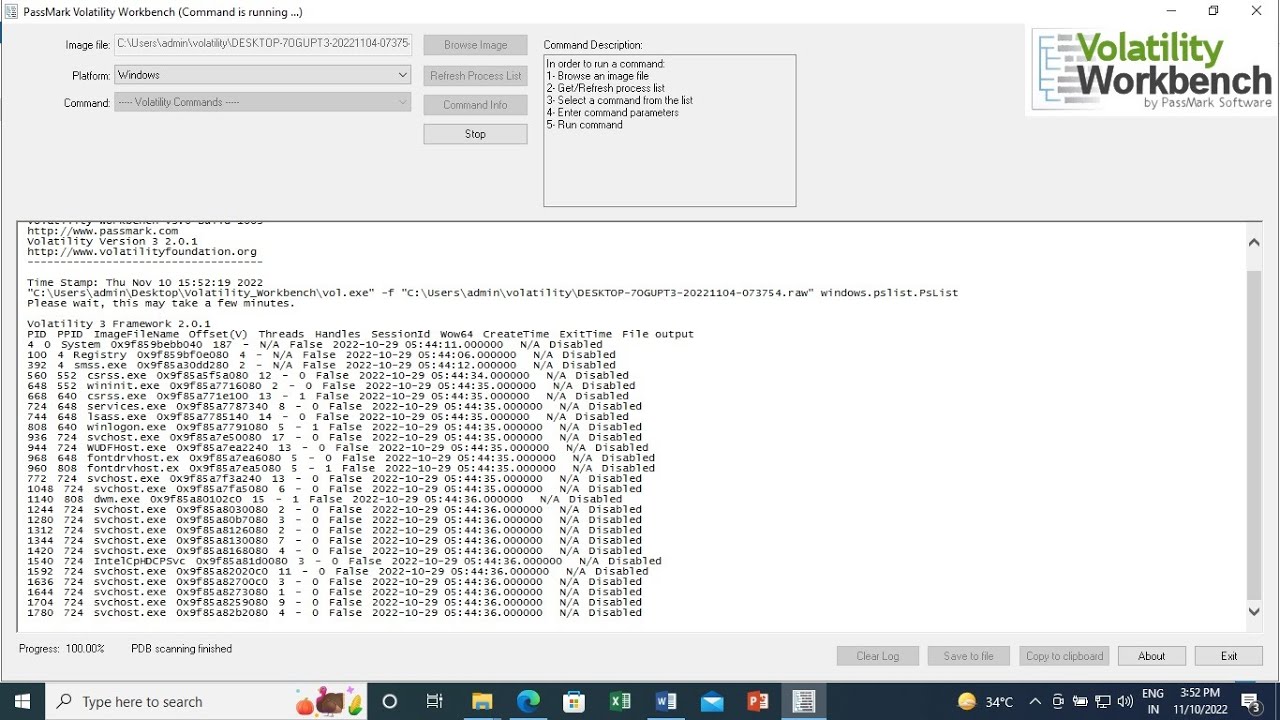Open Task View in taskbar
This screenshot has width=1280, height=720.
pos(434,702)
